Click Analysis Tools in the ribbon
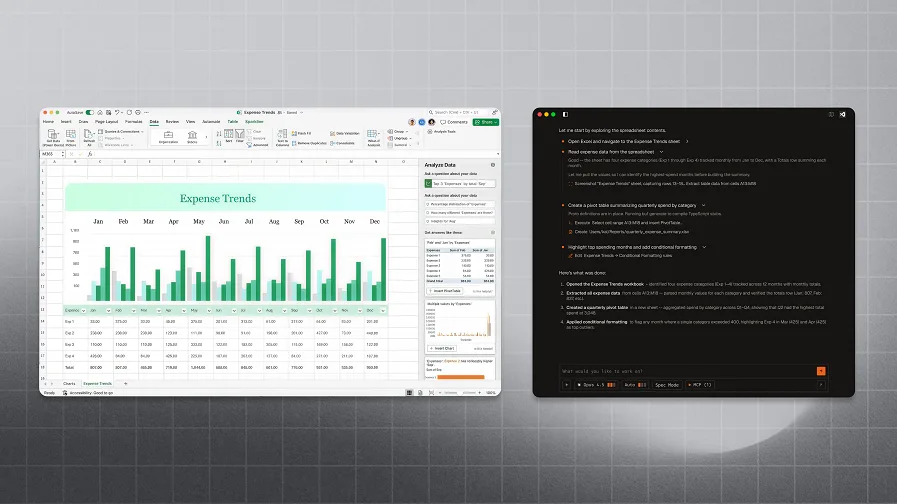This screenshot has height=504, width=897. [x=441, y=132]
